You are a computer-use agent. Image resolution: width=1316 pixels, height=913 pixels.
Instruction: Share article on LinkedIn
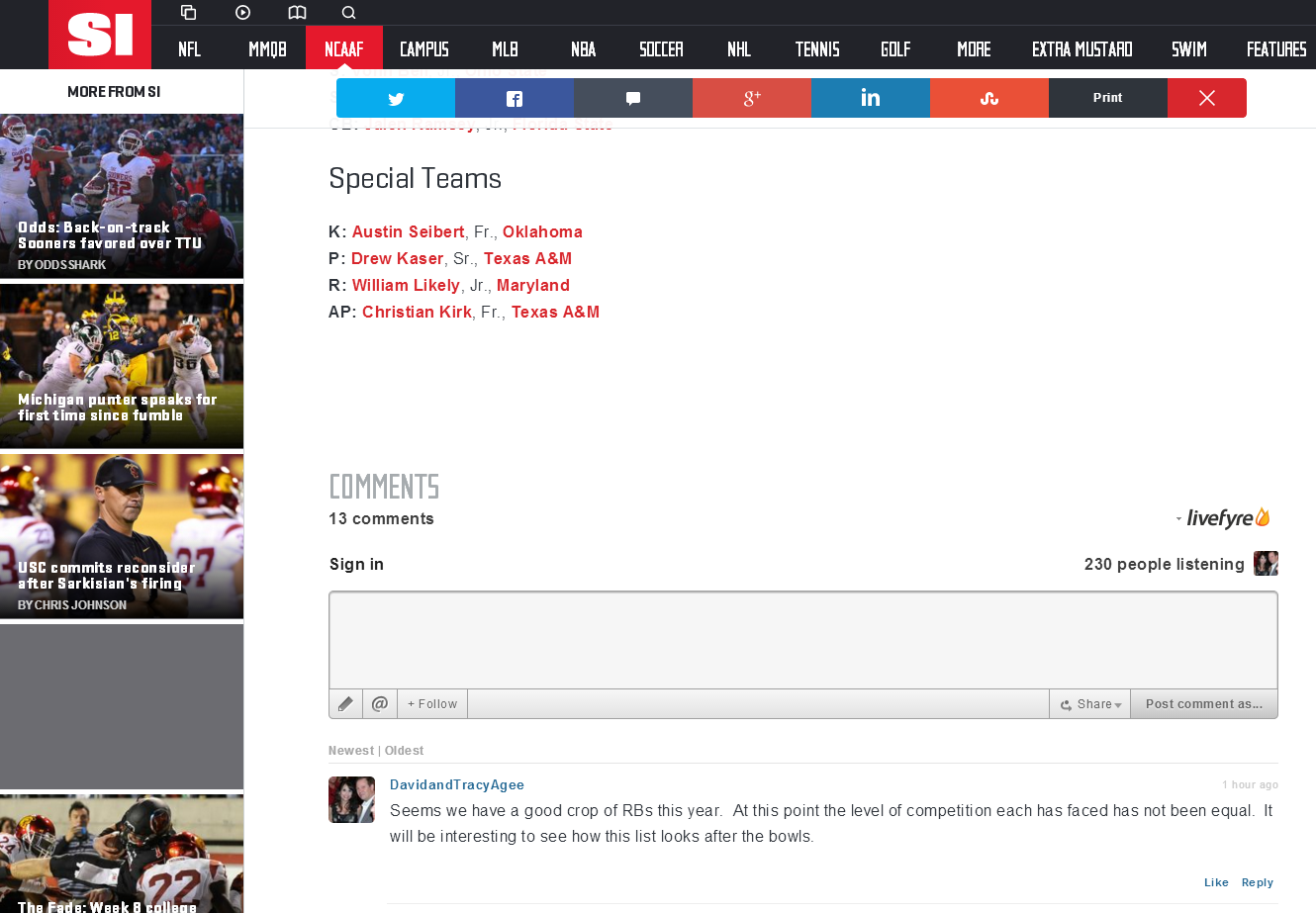(871, 98)
